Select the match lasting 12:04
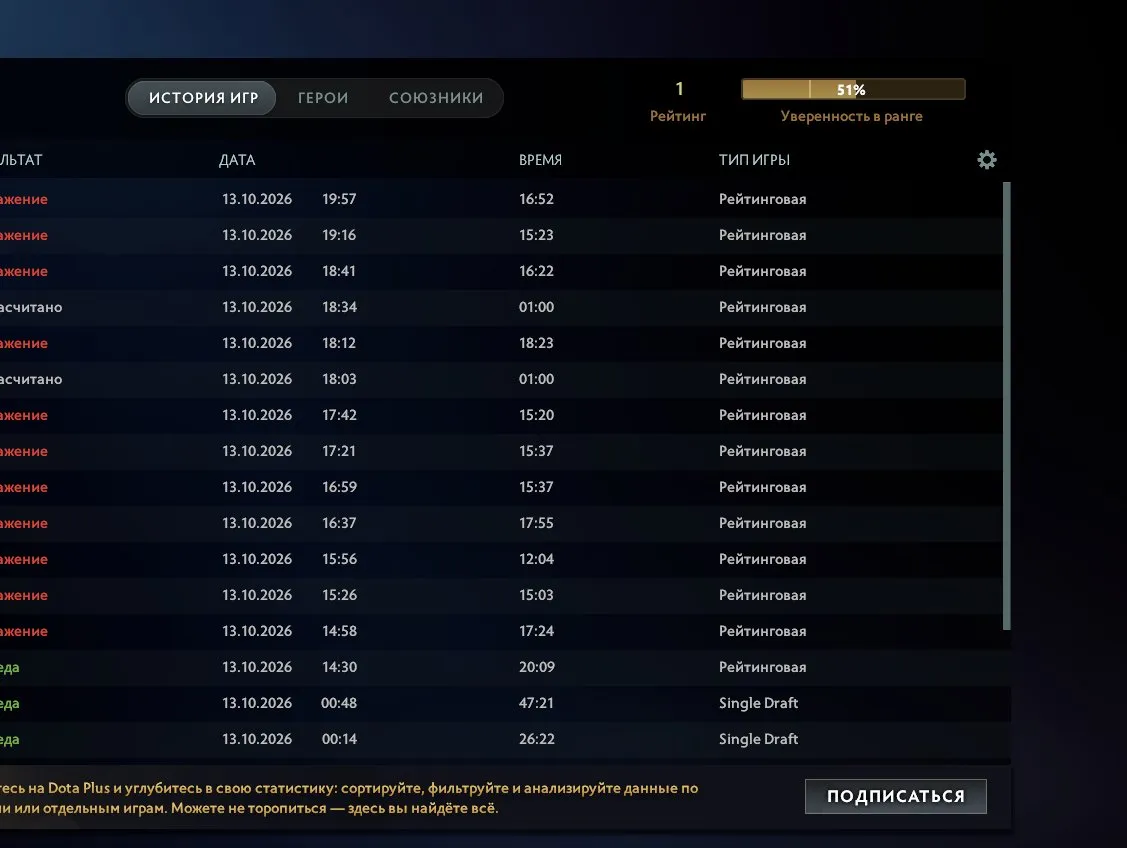Screen dimensions: 1127x848 point(502,558)
